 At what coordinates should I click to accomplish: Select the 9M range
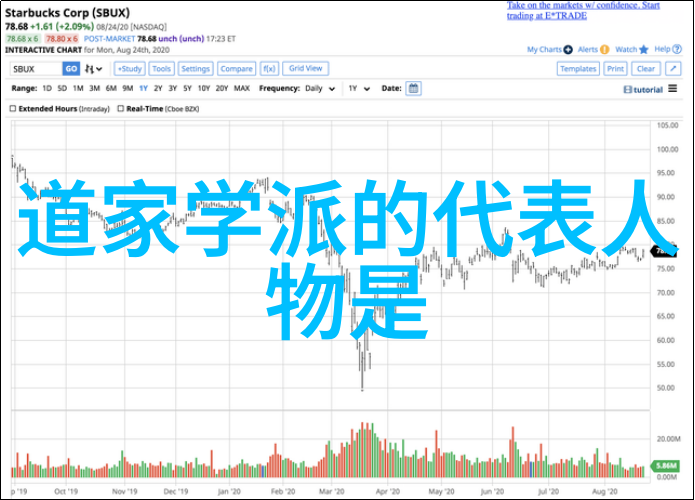point(128,88)
